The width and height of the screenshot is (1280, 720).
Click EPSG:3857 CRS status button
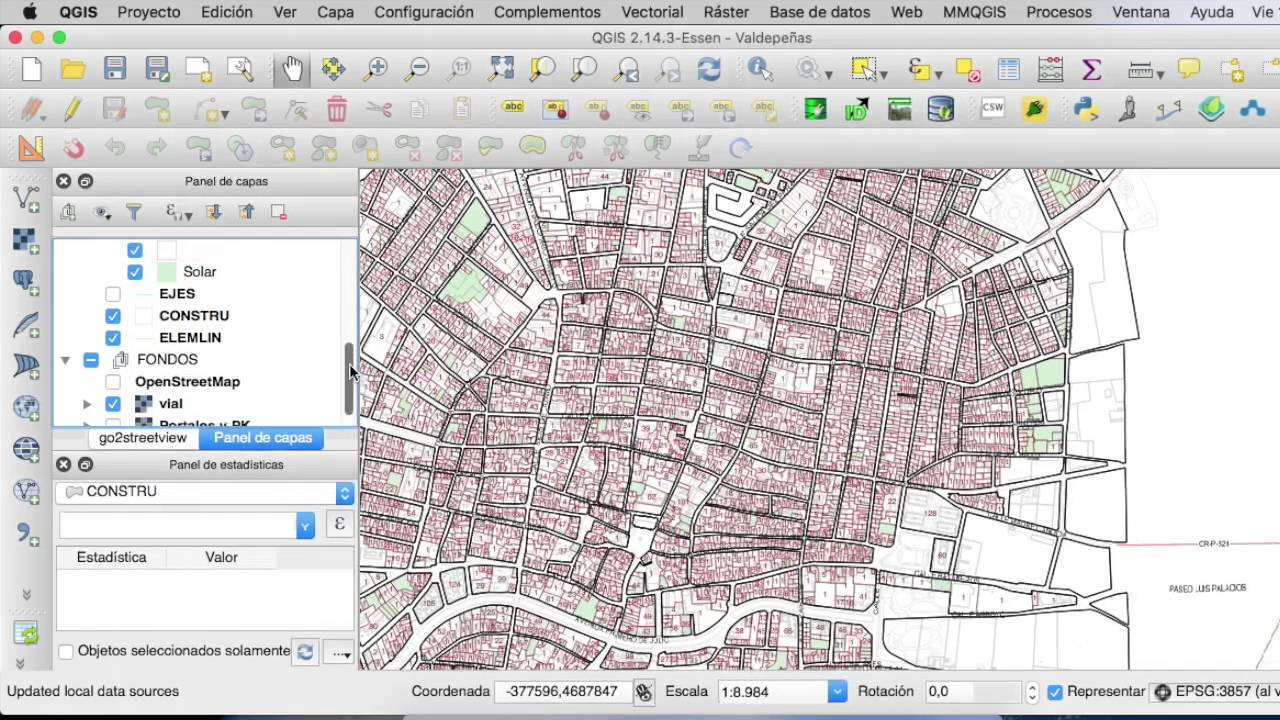tap(1215, 692)
